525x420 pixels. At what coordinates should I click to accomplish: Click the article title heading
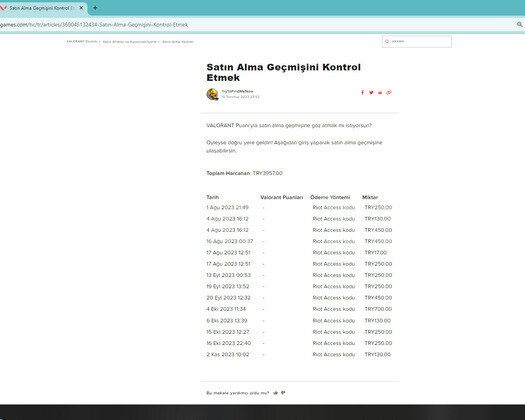point(283,72)
